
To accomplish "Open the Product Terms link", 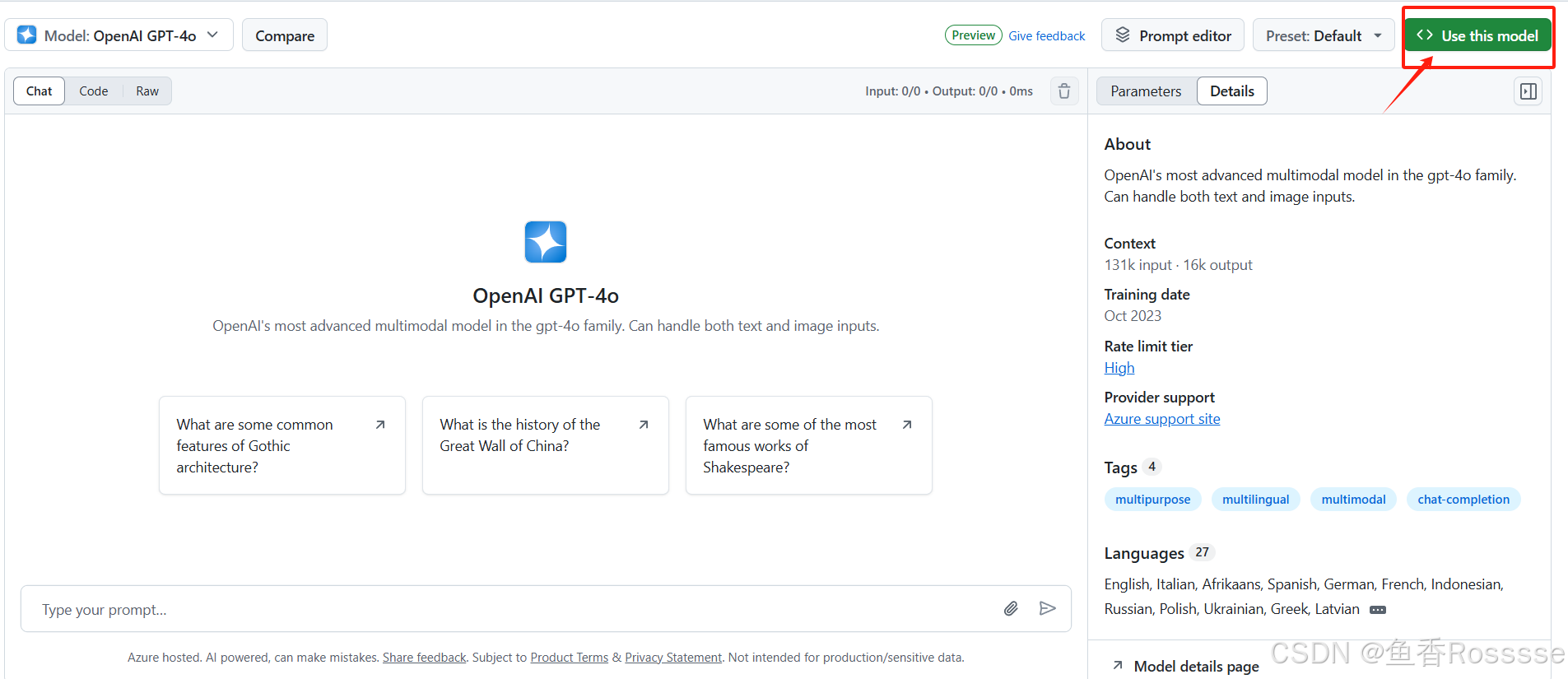I will 570,658.
